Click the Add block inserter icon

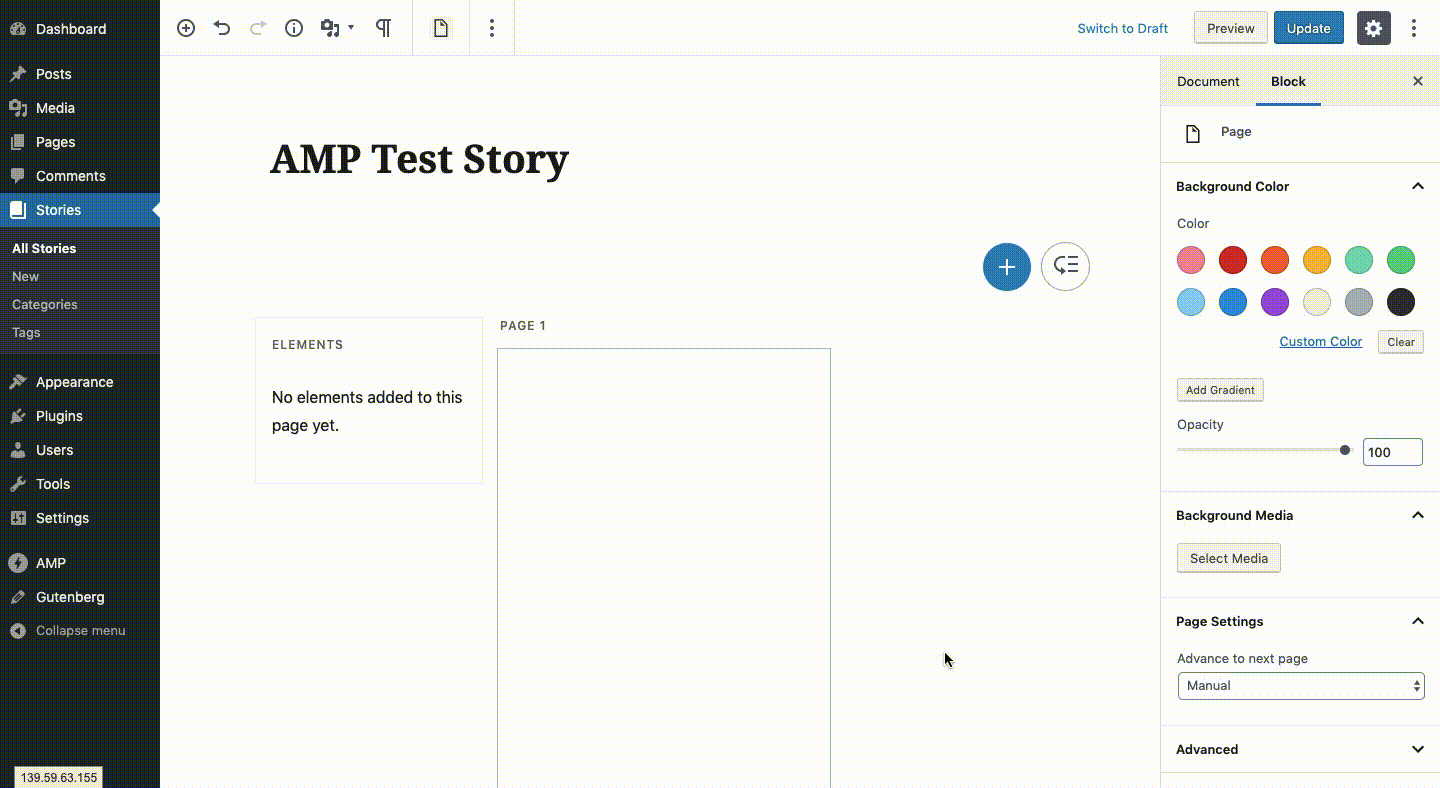tap(186, 28)
